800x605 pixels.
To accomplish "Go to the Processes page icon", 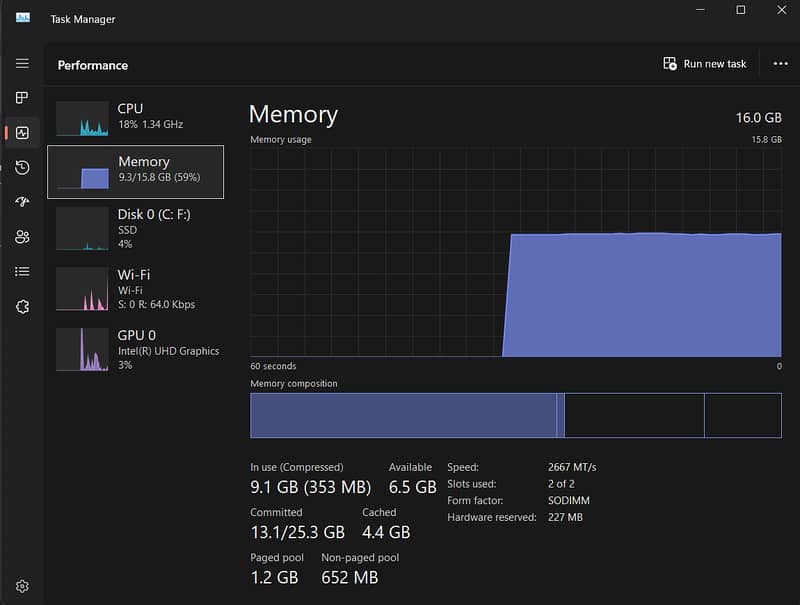I will [22, 98].
